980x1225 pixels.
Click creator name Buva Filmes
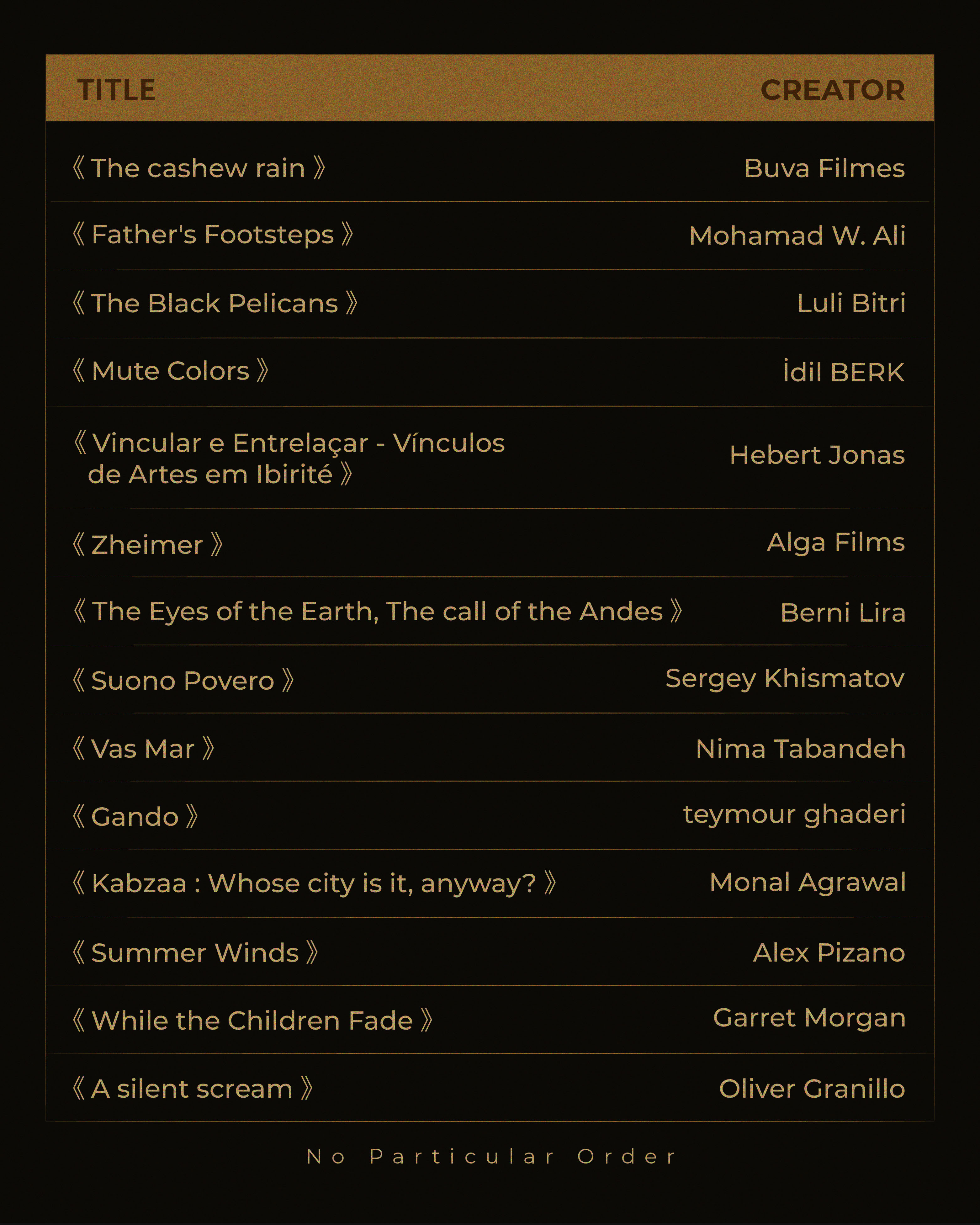(824, 168)
